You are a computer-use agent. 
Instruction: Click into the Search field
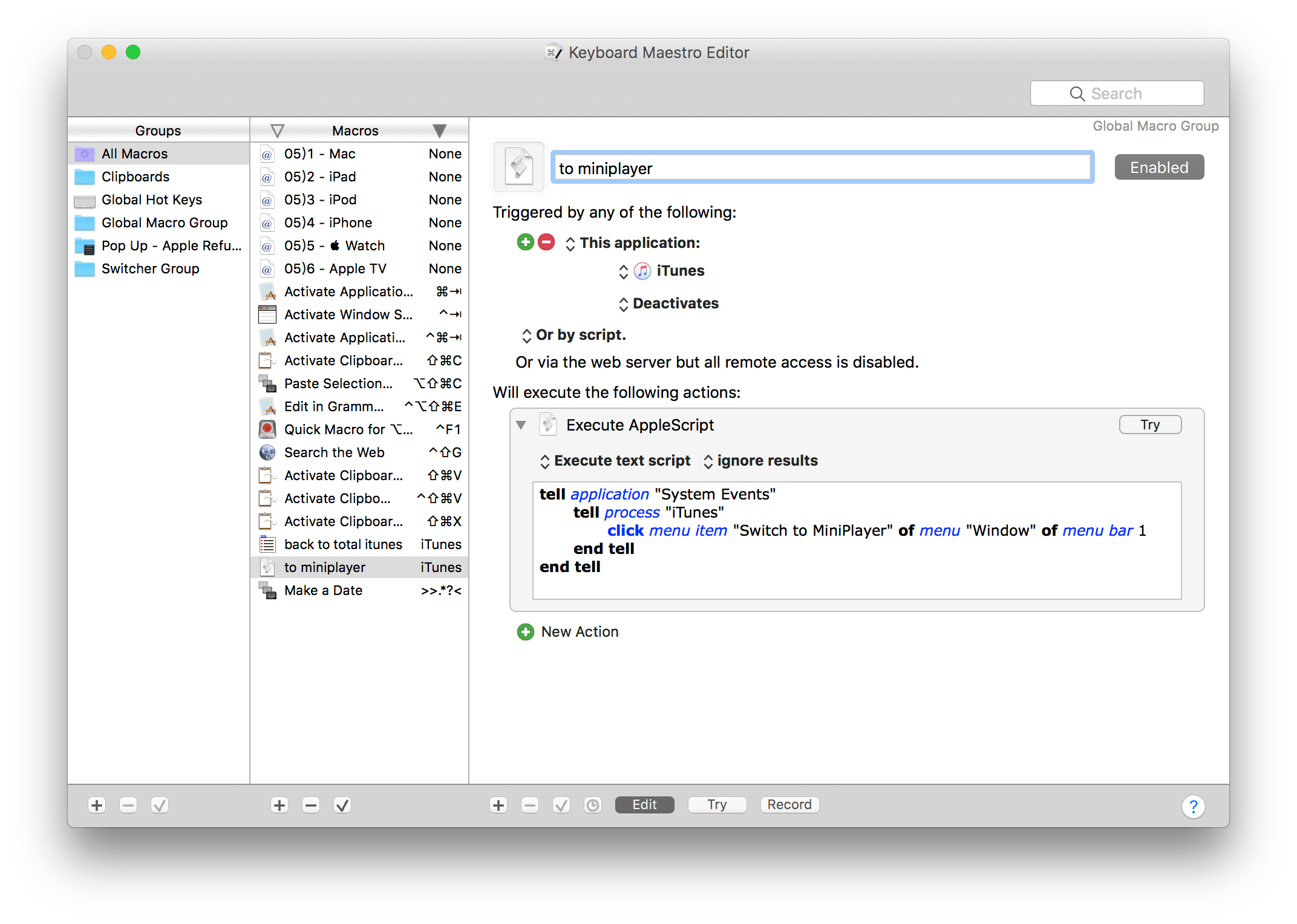[x=1117, y=93]
